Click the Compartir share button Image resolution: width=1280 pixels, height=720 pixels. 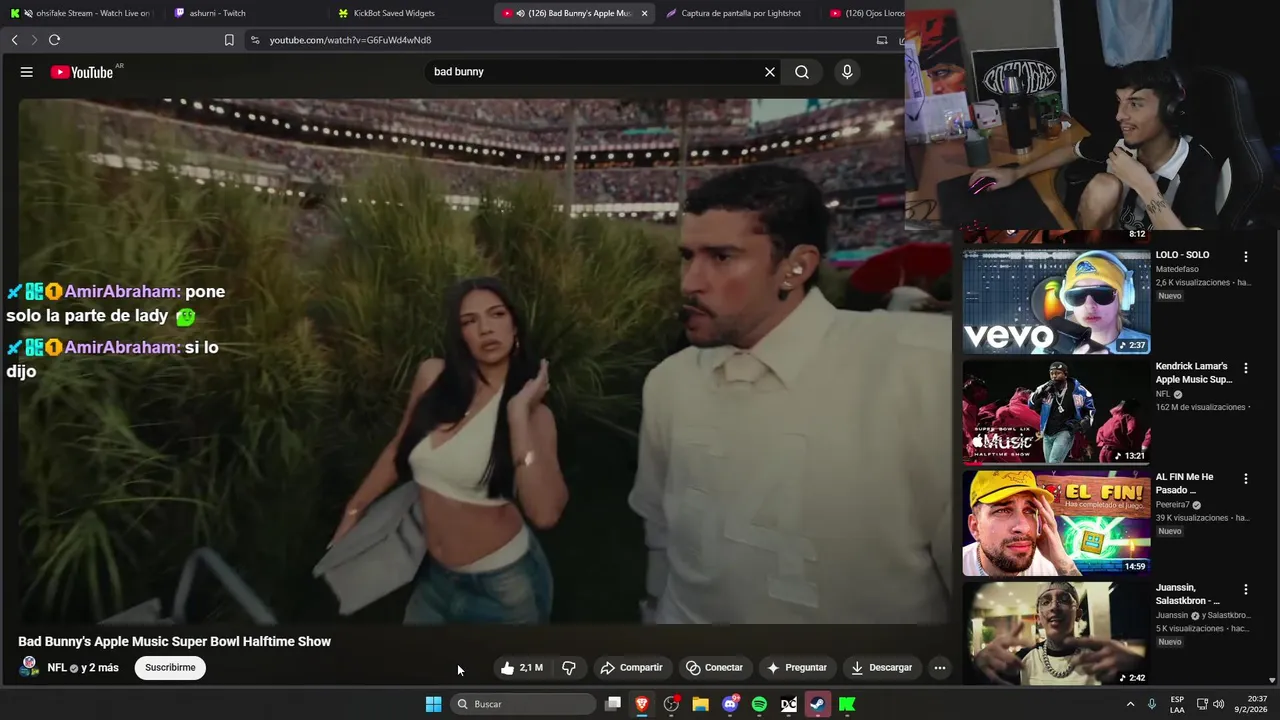point(631,667)
